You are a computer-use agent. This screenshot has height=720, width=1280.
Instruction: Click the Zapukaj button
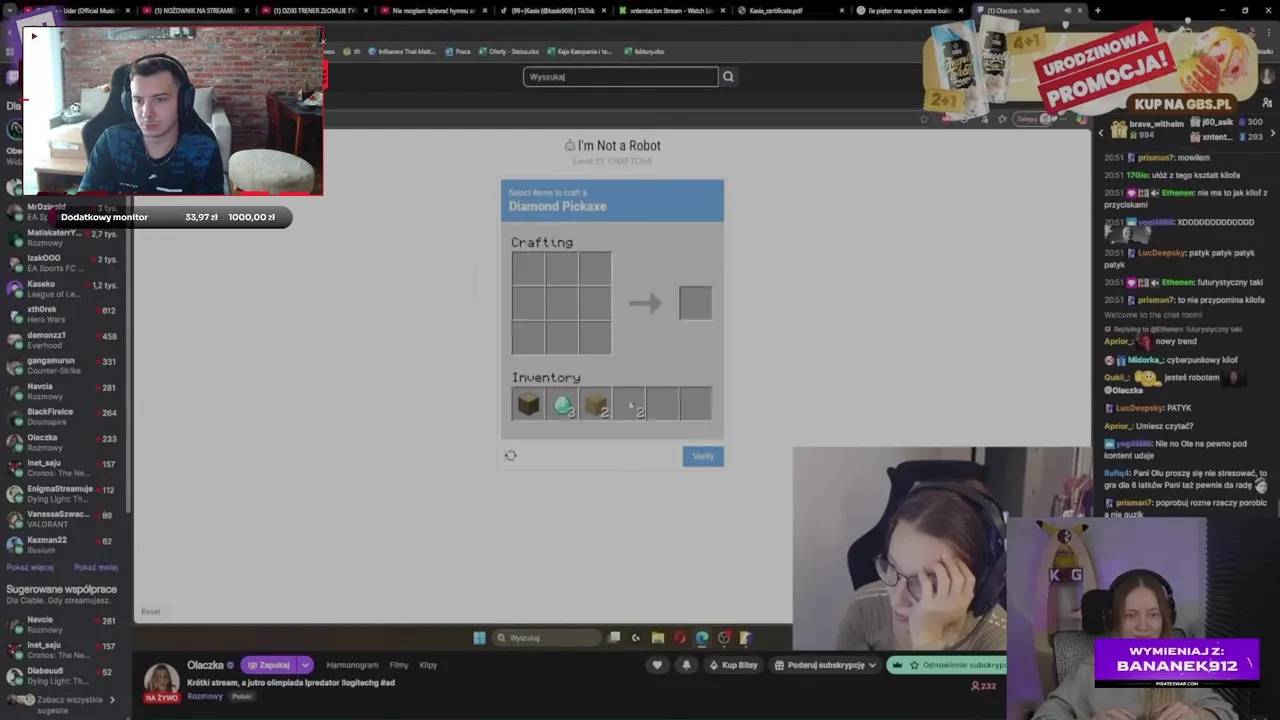click(268, 665)
